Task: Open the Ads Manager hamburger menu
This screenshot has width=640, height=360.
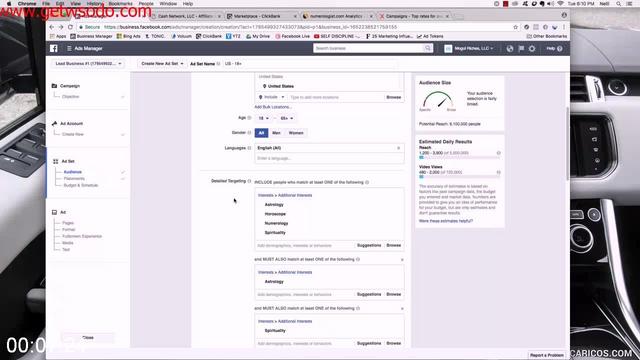Action: 69,48
